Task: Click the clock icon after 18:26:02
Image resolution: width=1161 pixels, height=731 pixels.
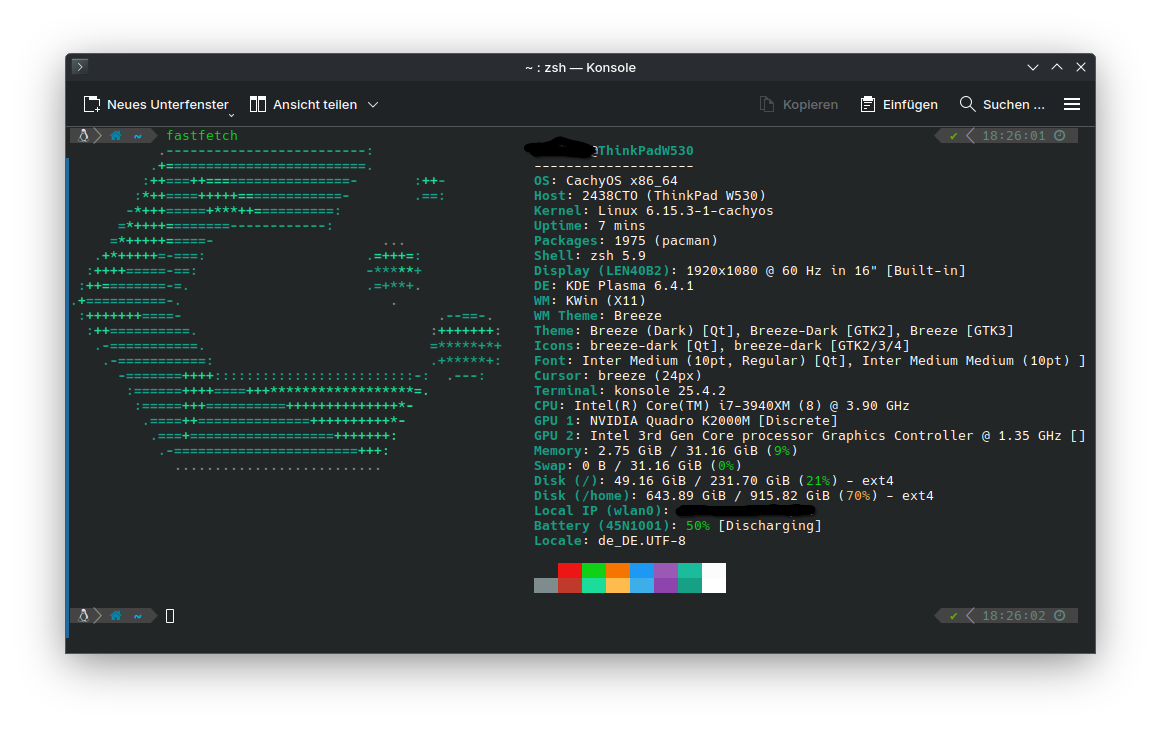Action: click(1060, 615)
